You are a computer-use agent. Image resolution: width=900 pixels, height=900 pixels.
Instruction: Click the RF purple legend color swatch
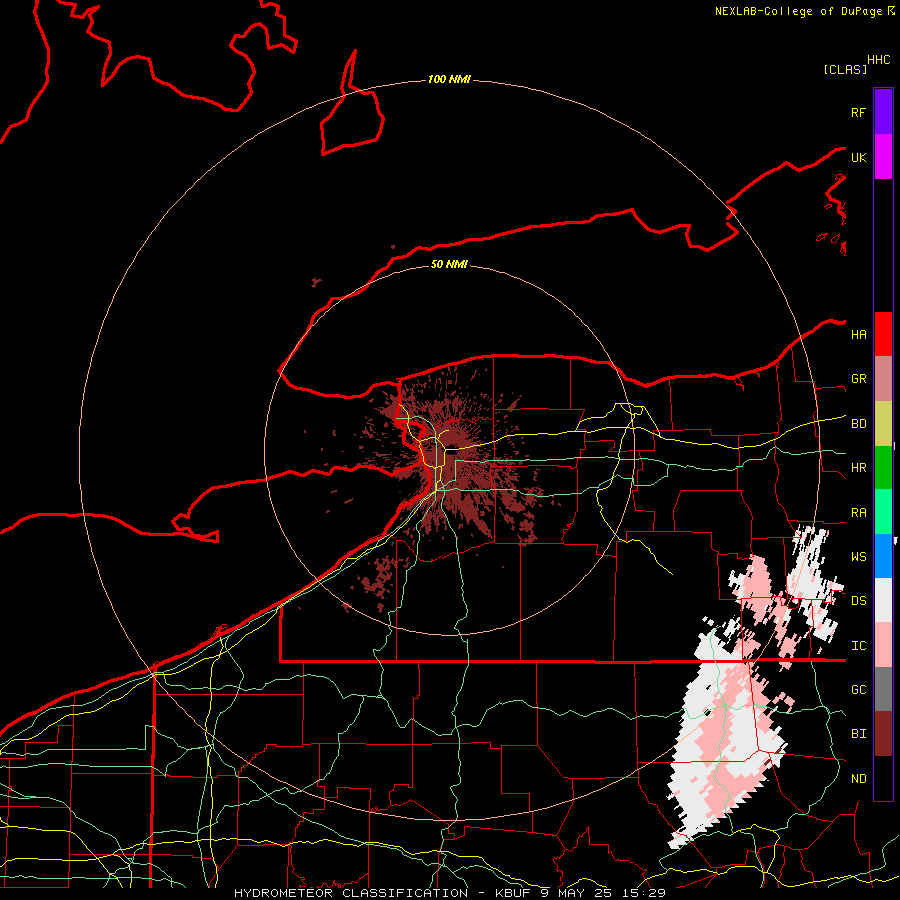(883, 112)
